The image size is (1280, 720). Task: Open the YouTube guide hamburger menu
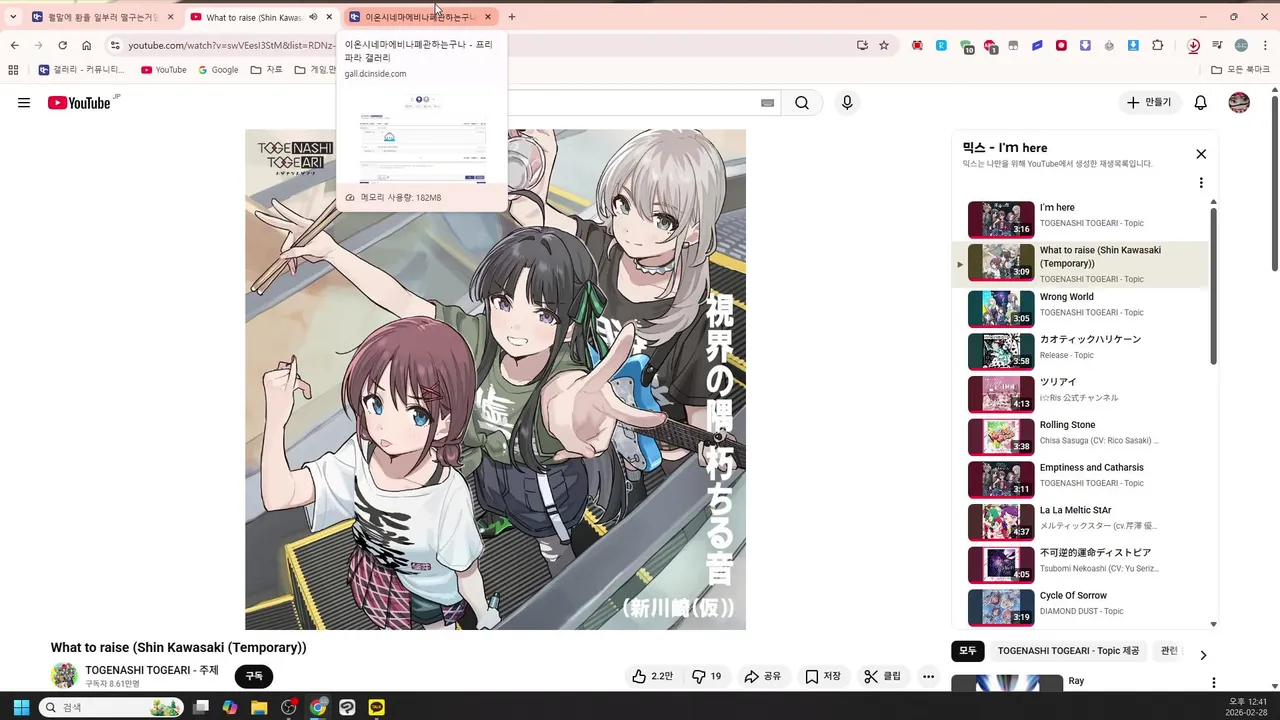(24, 103)
